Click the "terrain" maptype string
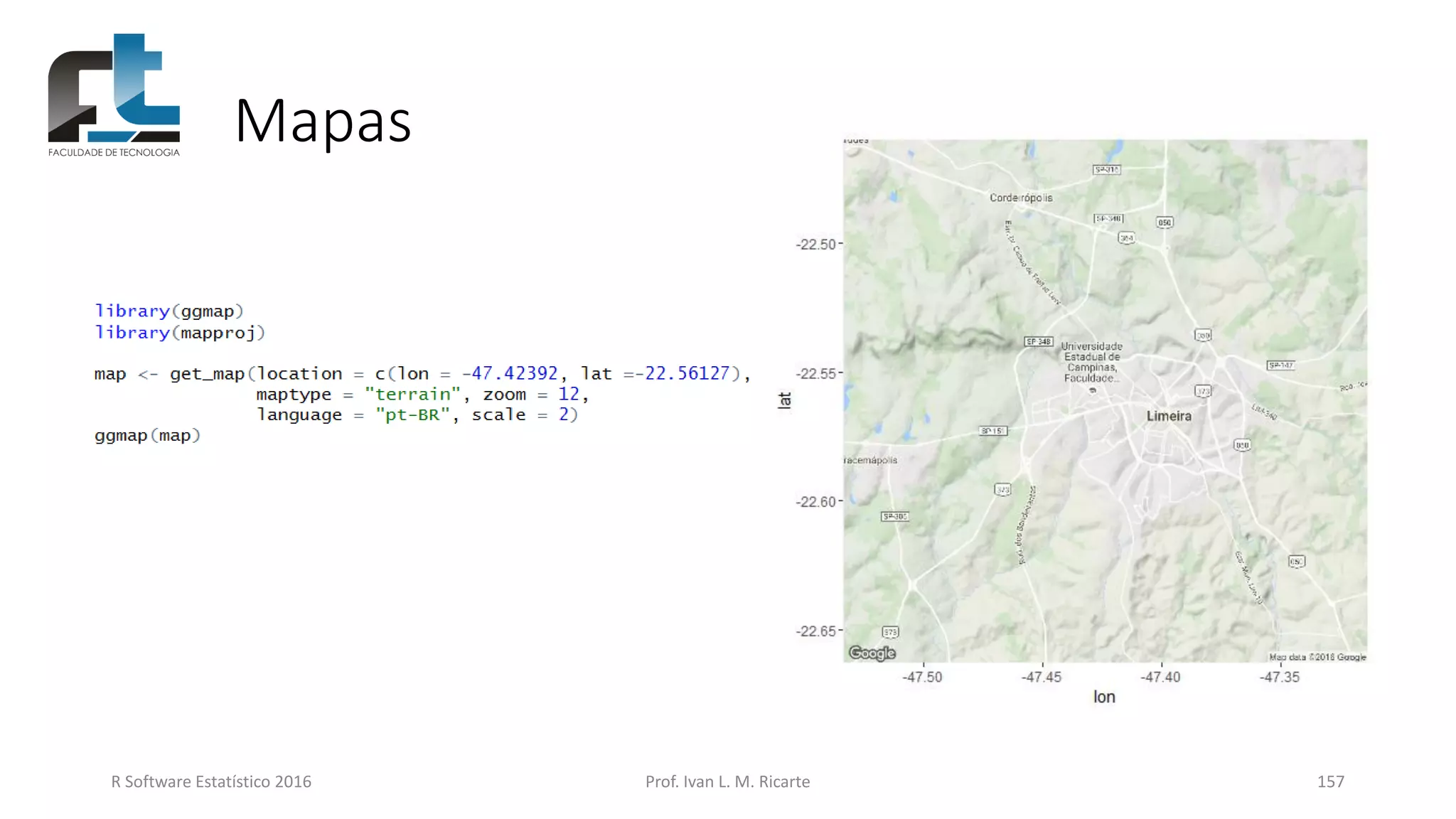This screenshot has height=819, width=1456. [412, 394]
